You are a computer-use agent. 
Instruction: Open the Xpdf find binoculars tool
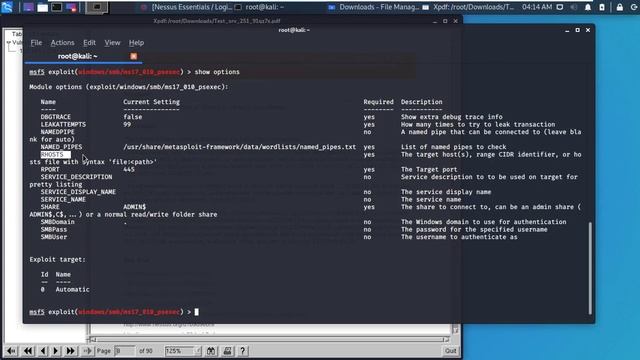coord(211,351)
